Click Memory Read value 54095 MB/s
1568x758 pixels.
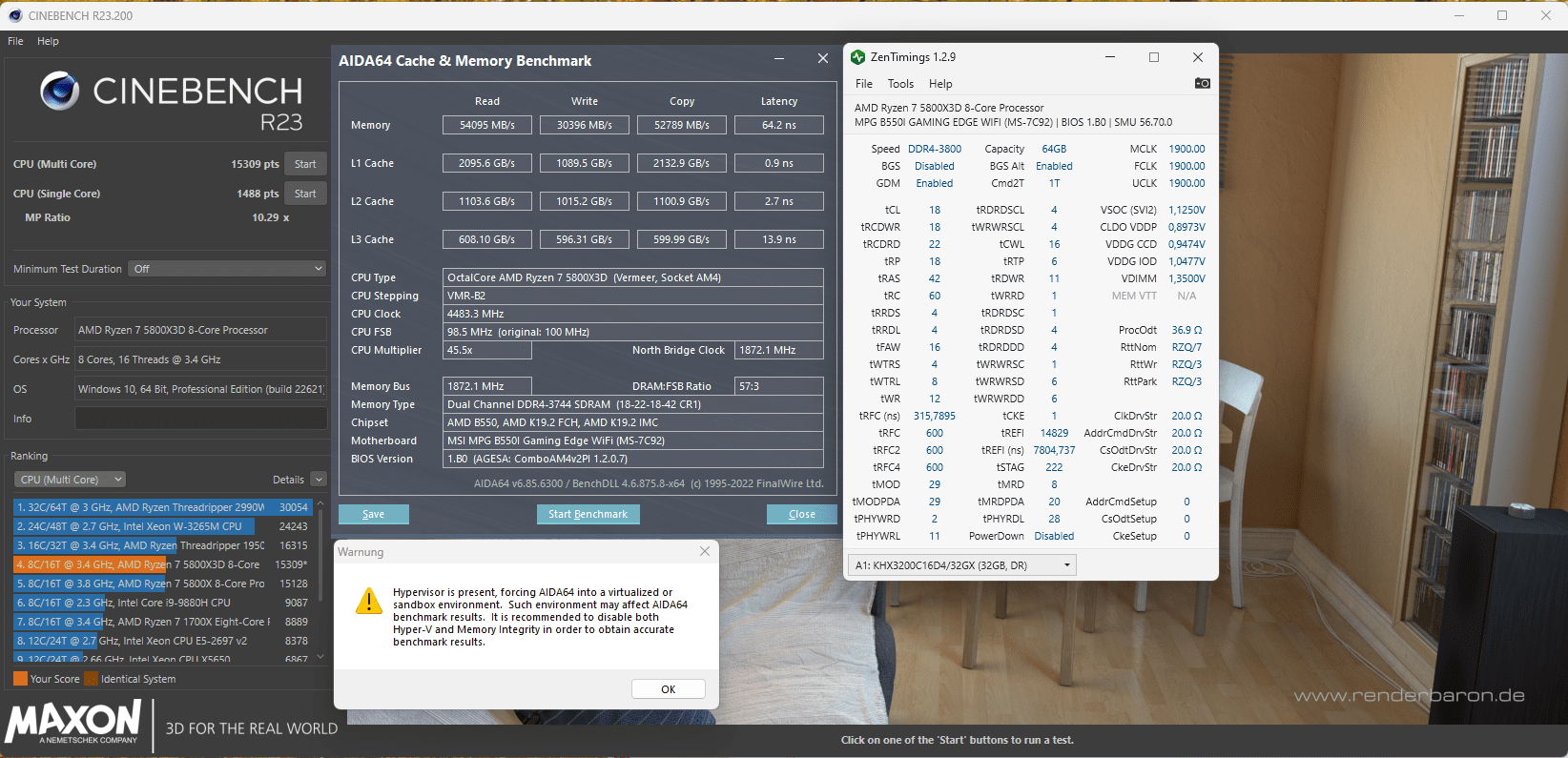click(x=487, y=125)
